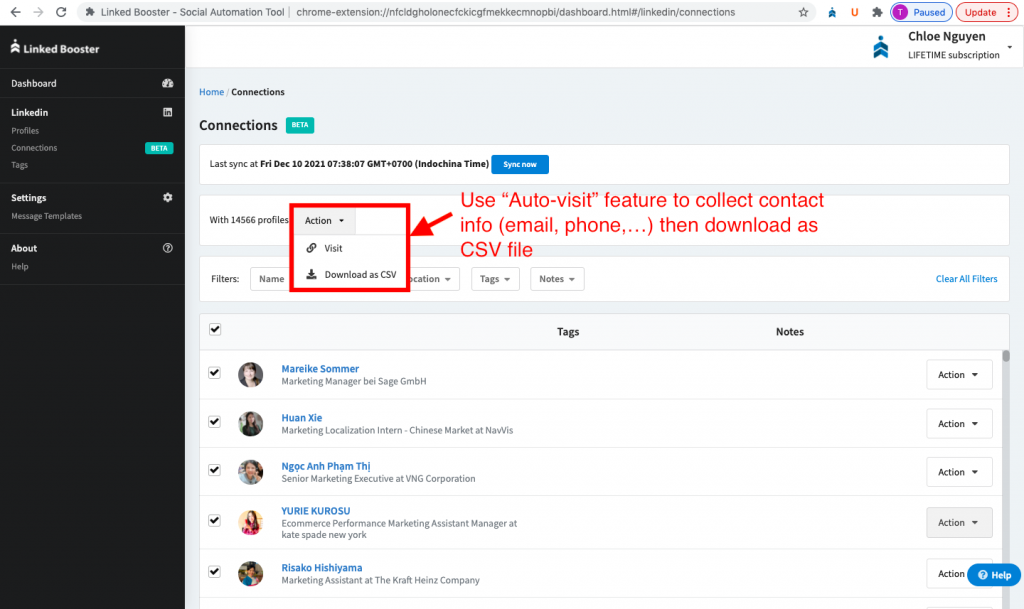The height and width of the screenshot is (609, 1024).
Task: Open Connections in the sidebar
Action: (x=34, y=148)
